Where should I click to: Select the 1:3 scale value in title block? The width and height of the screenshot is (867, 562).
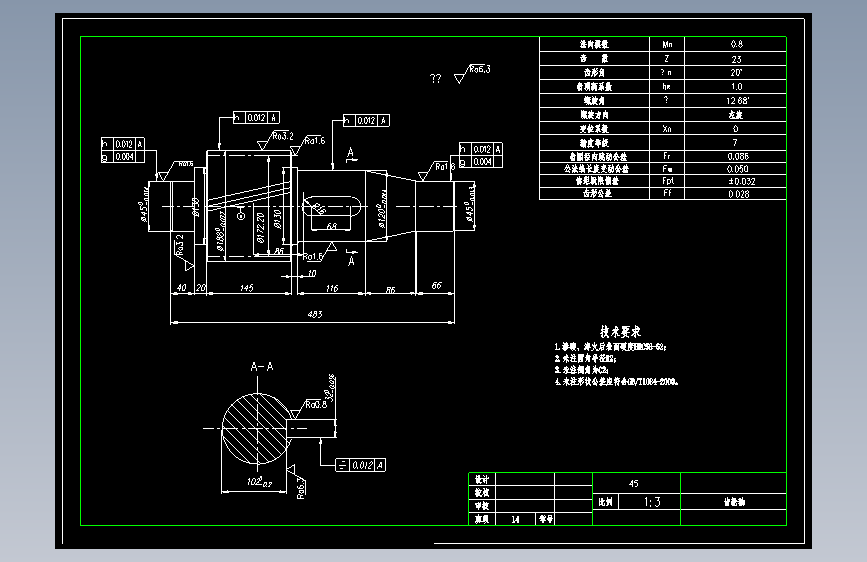point(652,502)
